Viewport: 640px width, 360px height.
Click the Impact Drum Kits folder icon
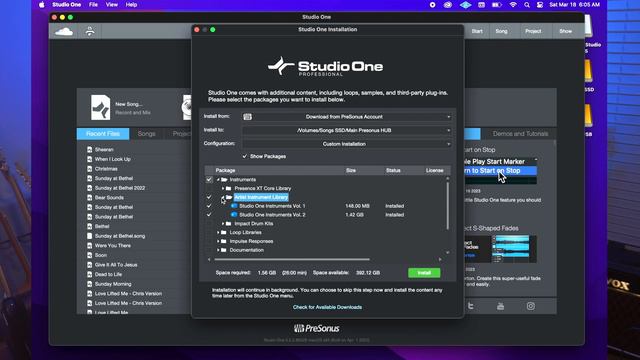[229, 224]
